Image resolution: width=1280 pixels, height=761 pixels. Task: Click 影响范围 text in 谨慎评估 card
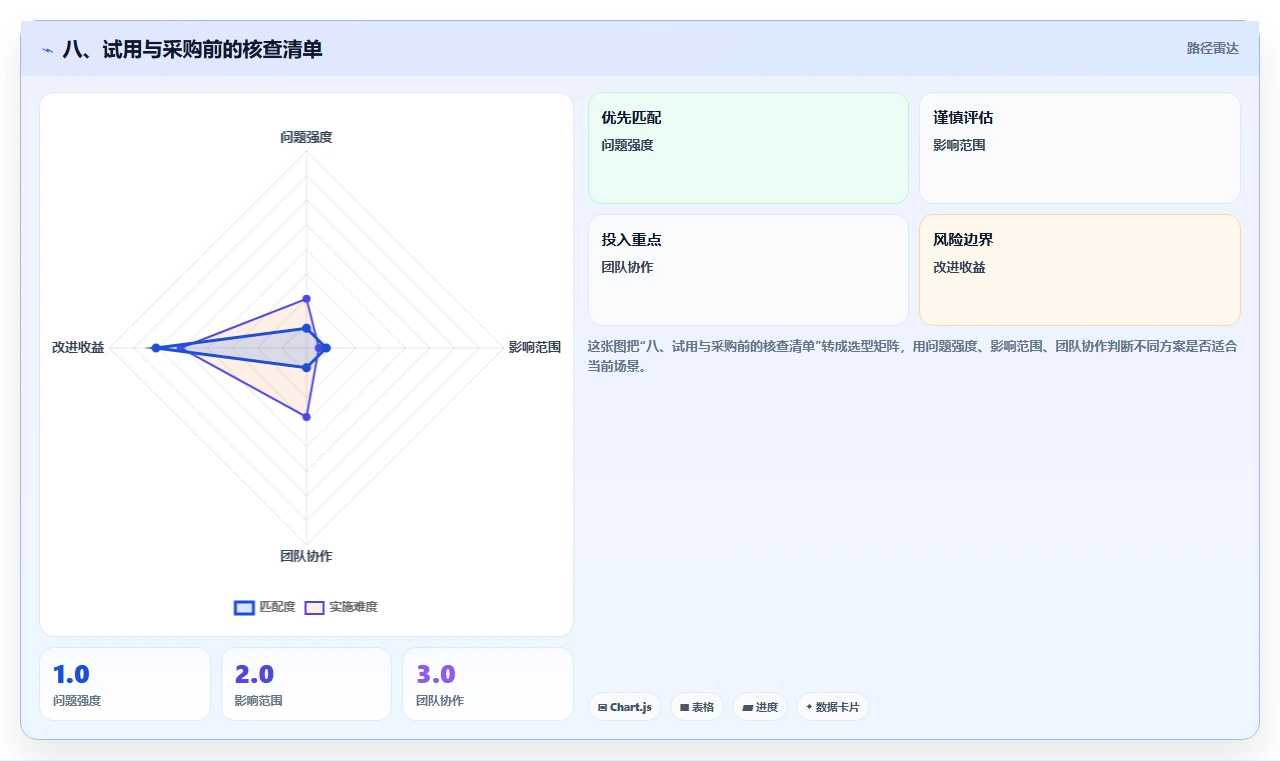tap(959, 145)
